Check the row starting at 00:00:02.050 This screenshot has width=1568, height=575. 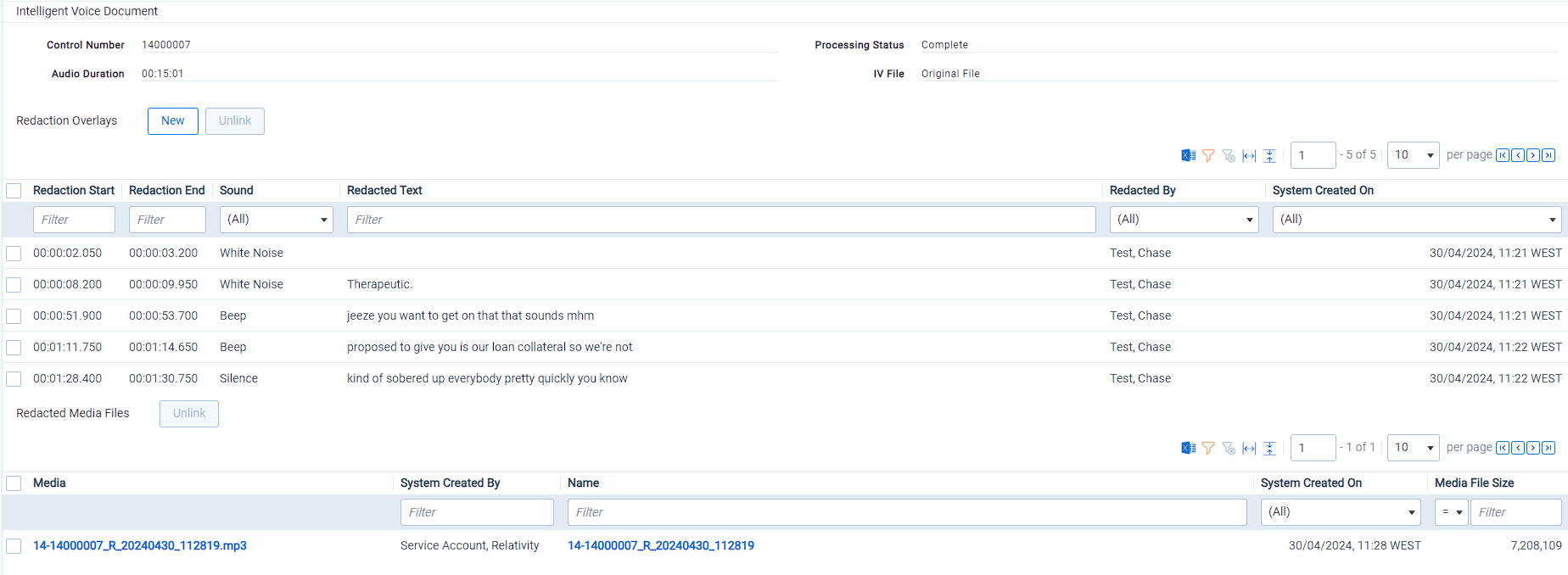pyautogui.click(x=14, y=254)
